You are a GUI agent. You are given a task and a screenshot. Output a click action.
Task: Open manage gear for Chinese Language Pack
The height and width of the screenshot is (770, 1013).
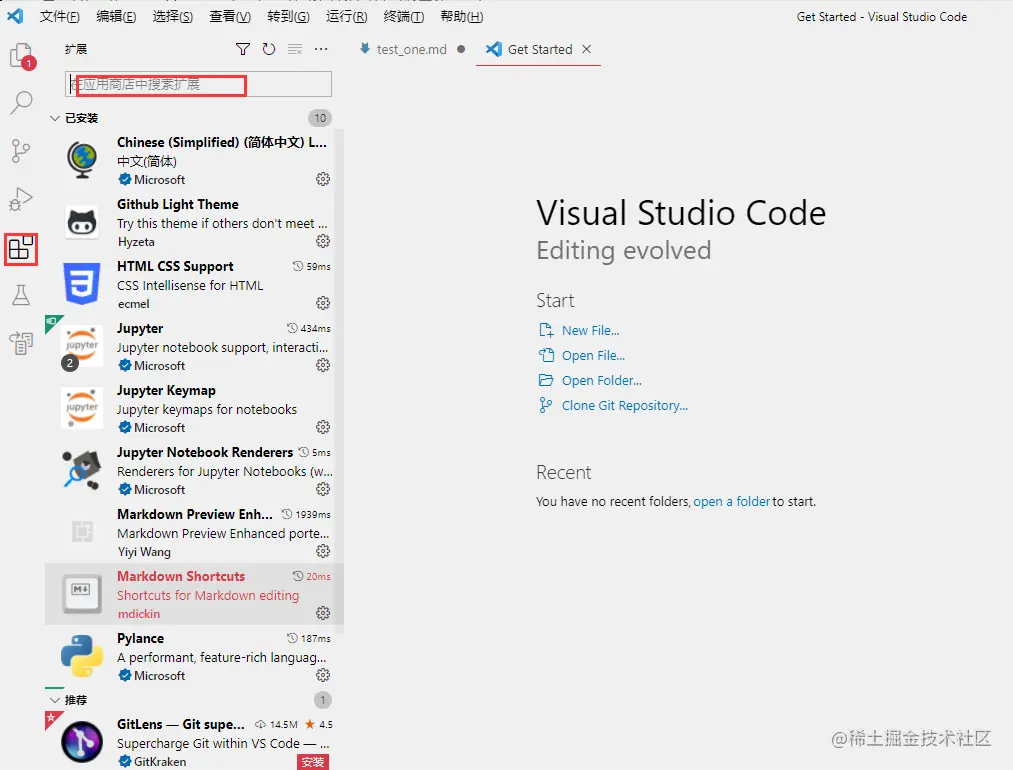(323, 179)
